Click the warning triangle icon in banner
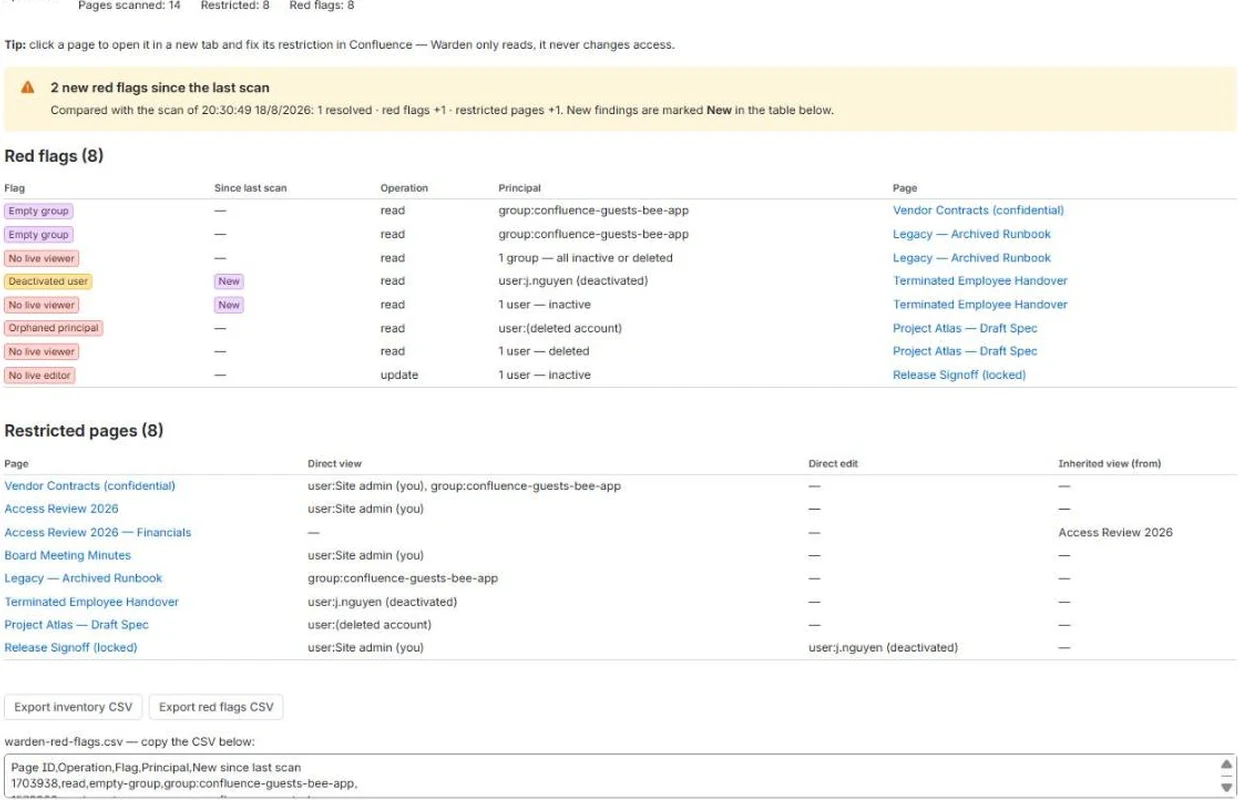 coord(28,88)
